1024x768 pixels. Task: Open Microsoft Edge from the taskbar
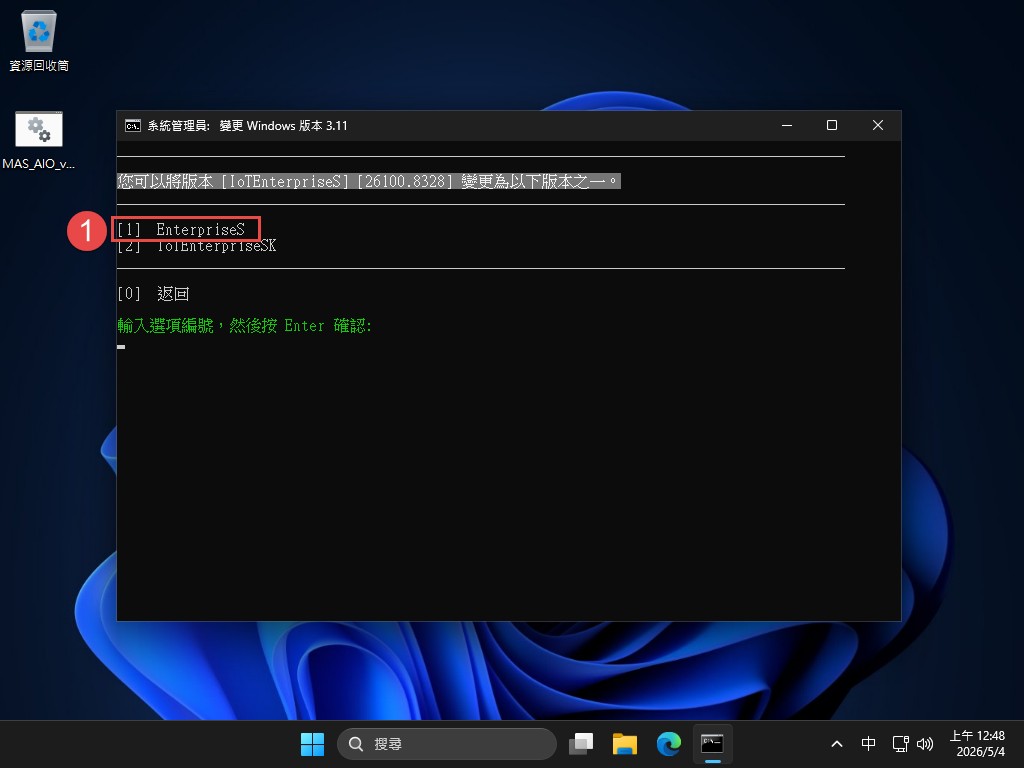tap(669, 744)
